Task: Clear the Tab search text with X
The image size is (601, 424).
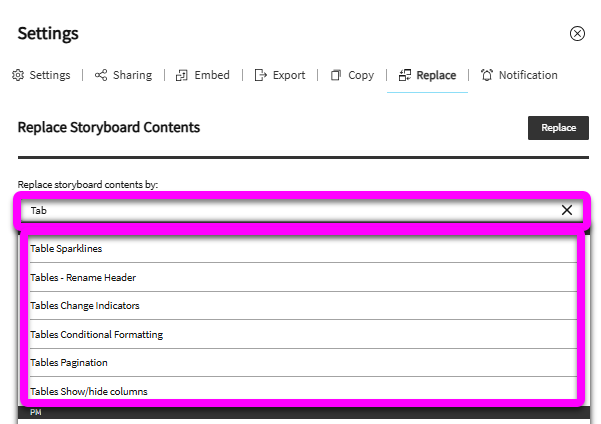Action: (x=567, y=210)
